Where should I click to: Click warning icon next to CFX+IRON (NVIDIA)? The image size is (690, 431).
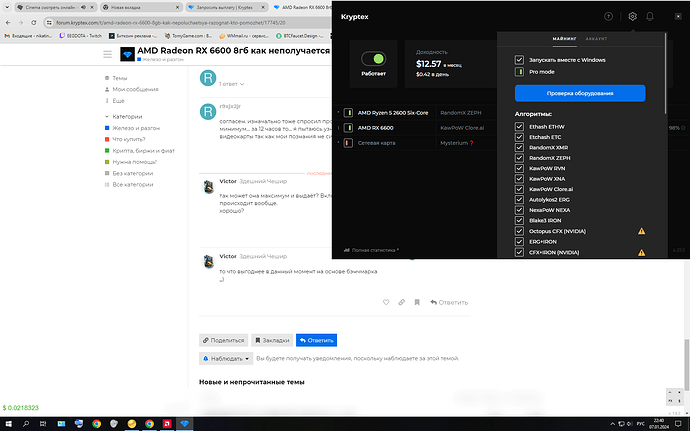point(641,252)
